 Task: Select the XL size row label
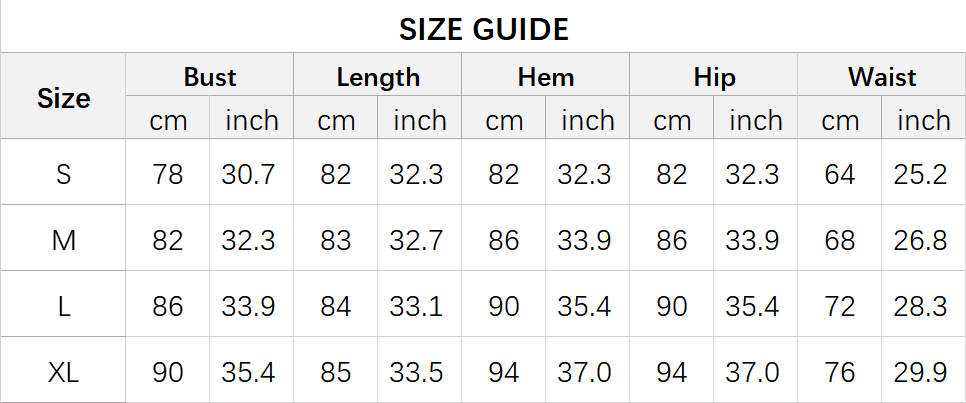(x=63, y=372)
